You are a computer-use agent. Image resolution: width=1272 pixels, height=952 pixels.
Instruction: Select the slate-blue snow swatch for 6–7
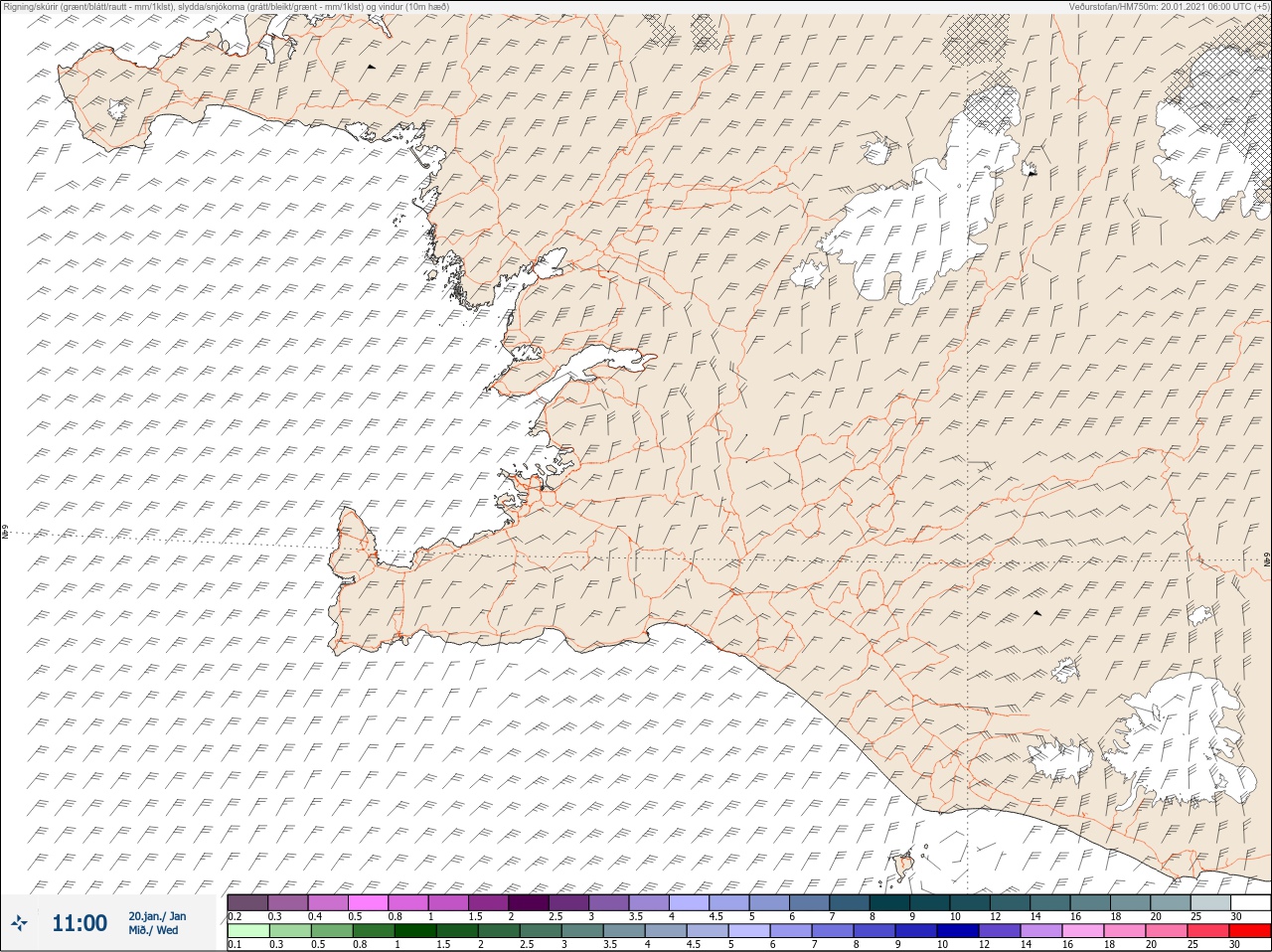(810, 903)
